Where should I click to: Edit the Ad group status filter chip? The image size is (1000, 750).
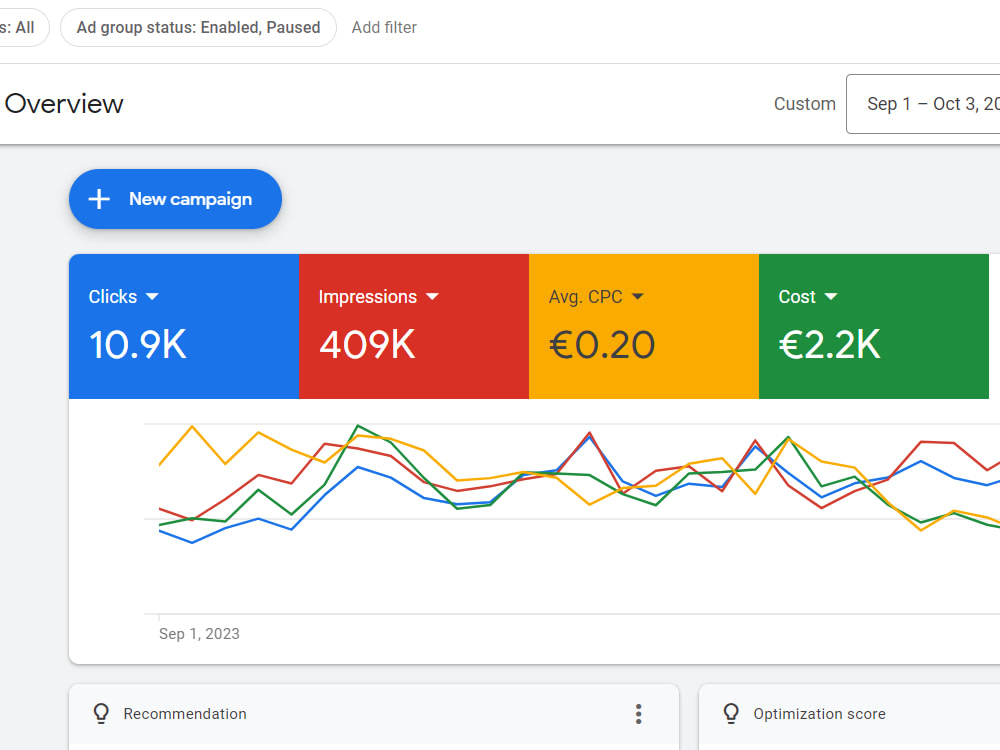pos(198,27)
